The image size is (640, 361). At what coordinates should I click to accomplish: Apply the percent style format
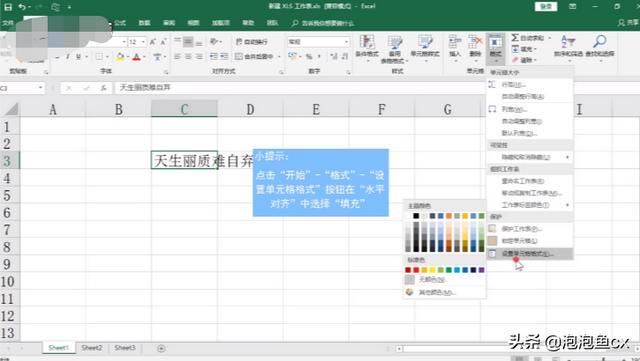pos(309,56)
